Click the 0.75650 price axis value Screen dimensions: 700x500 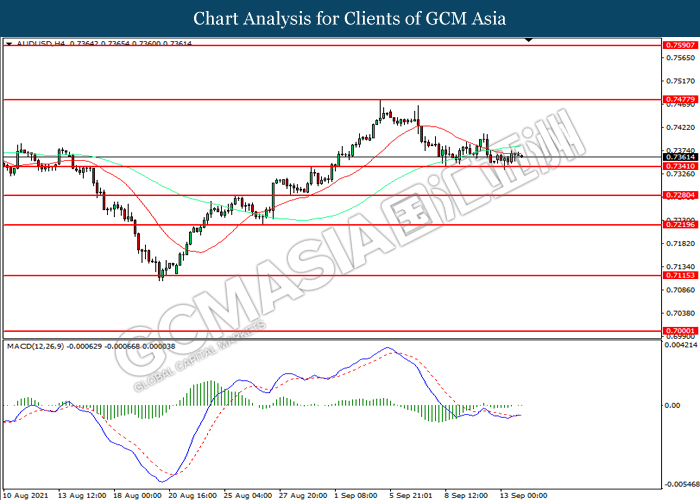tap(681, 58)
